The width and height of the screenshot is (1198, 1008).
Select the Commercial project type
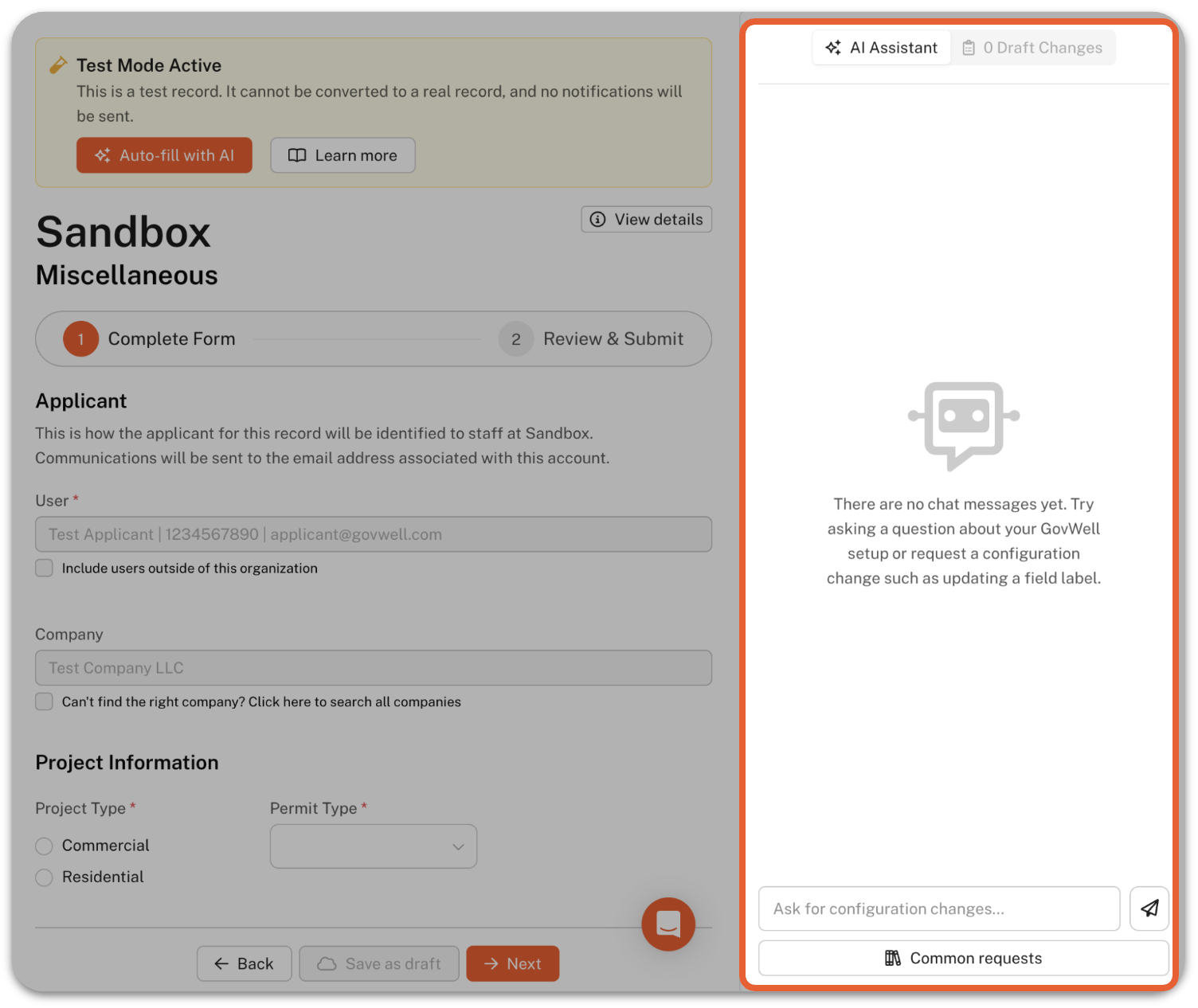click(x=45, y=846)
